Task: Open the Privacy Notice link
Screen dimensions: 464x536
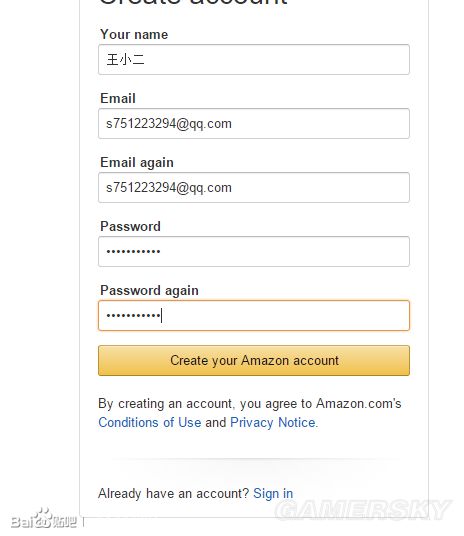Action: (274, 423)
